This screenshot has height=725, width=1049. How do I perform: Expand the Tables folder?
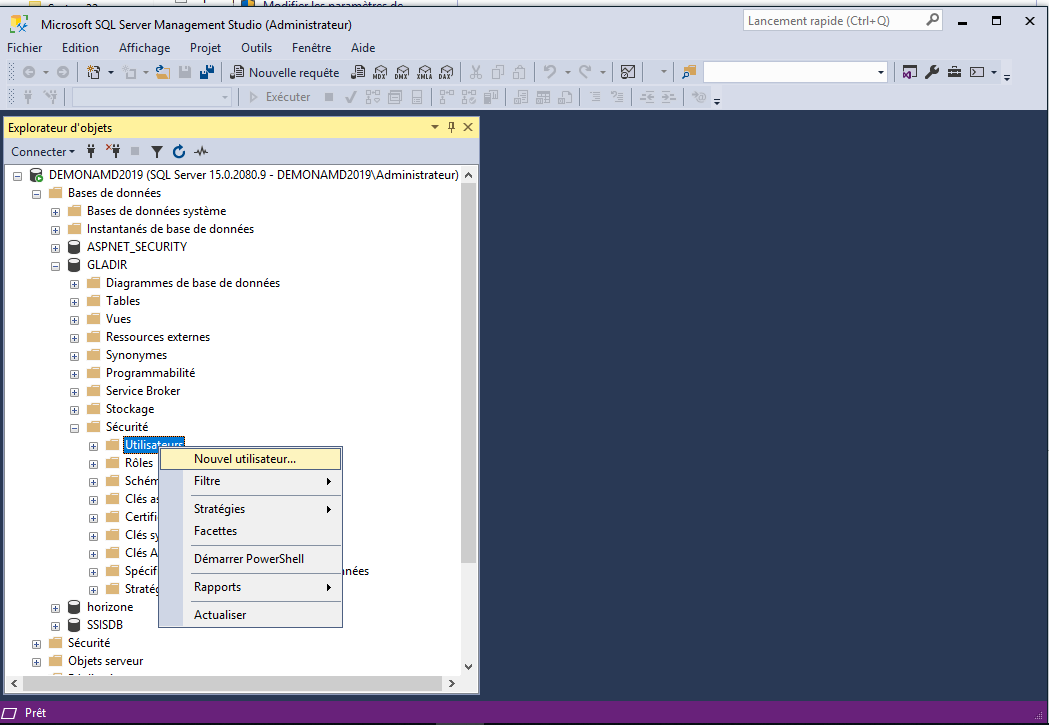coord(74,302)
